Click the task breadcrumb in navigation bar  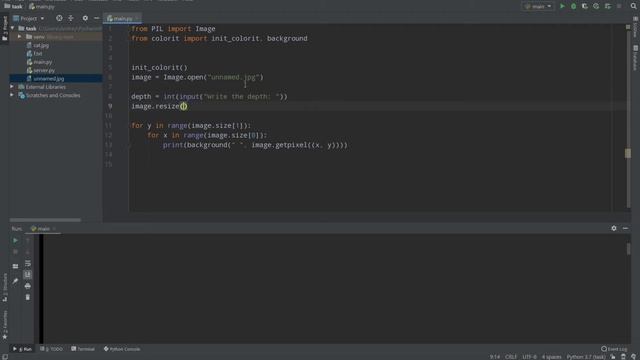click(x=13, y=6)
